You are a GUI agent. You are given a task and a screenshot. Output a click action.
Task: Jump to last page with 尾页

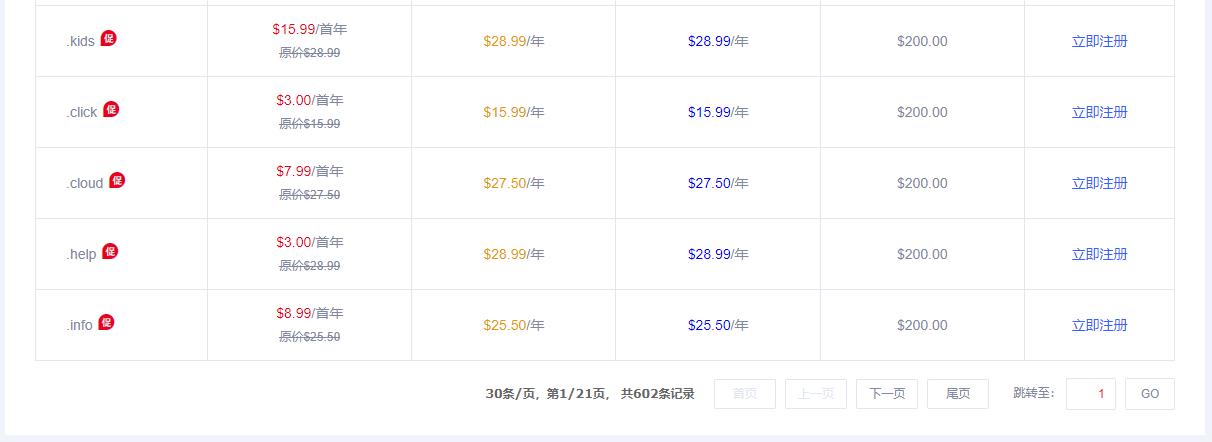957,394
